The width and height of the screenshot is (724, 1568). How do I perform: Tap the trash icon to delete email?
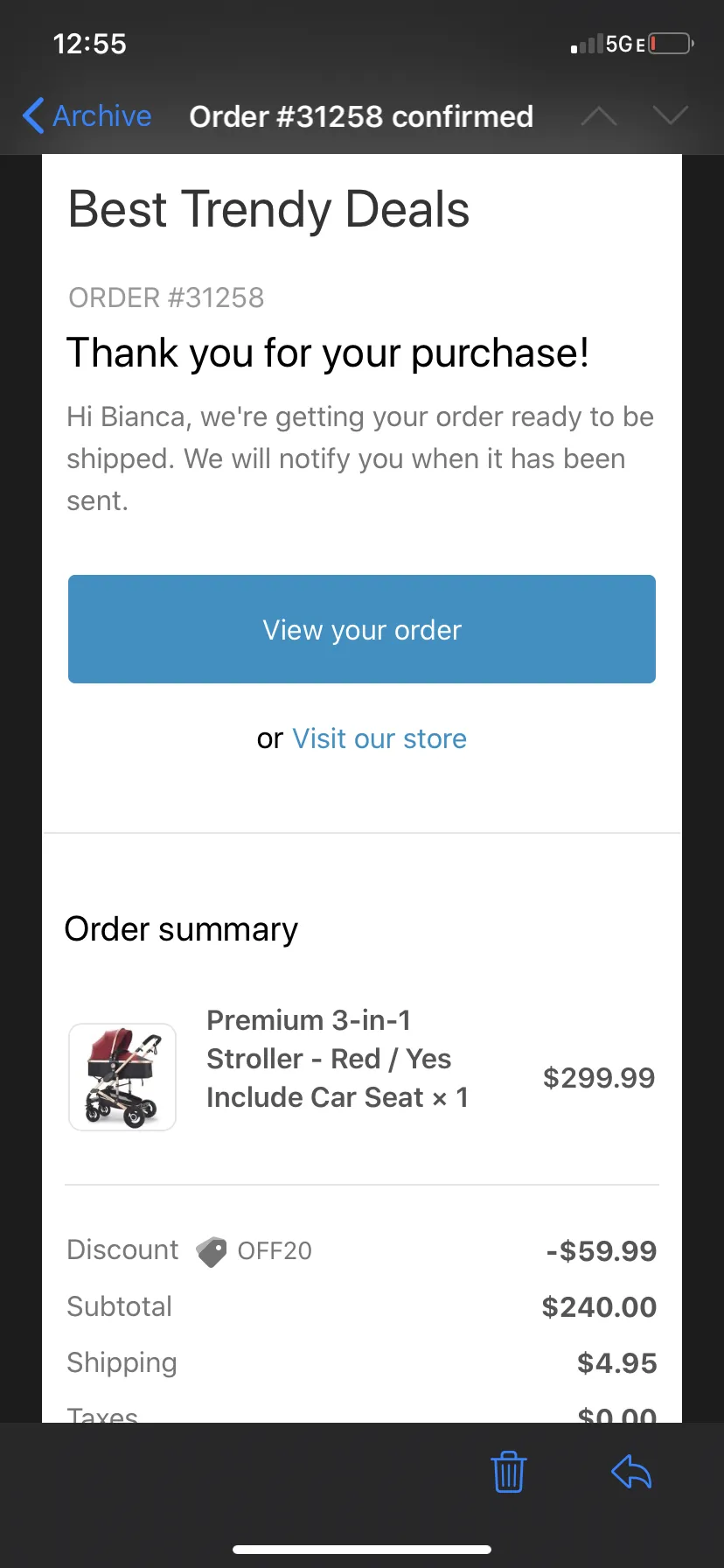[508, 1471]
